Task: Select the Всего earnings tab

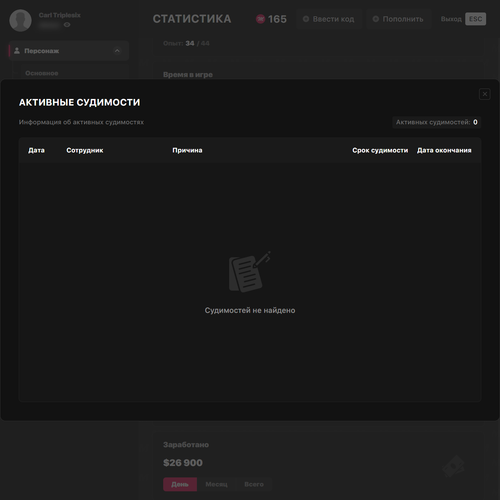Action: coord(254,484)
